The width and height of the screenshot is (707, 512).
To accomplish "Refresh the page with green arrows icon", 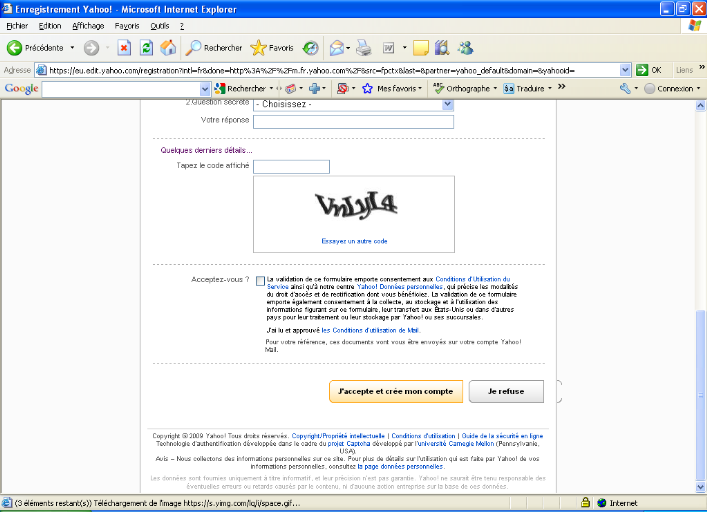I will click(147, 48).
